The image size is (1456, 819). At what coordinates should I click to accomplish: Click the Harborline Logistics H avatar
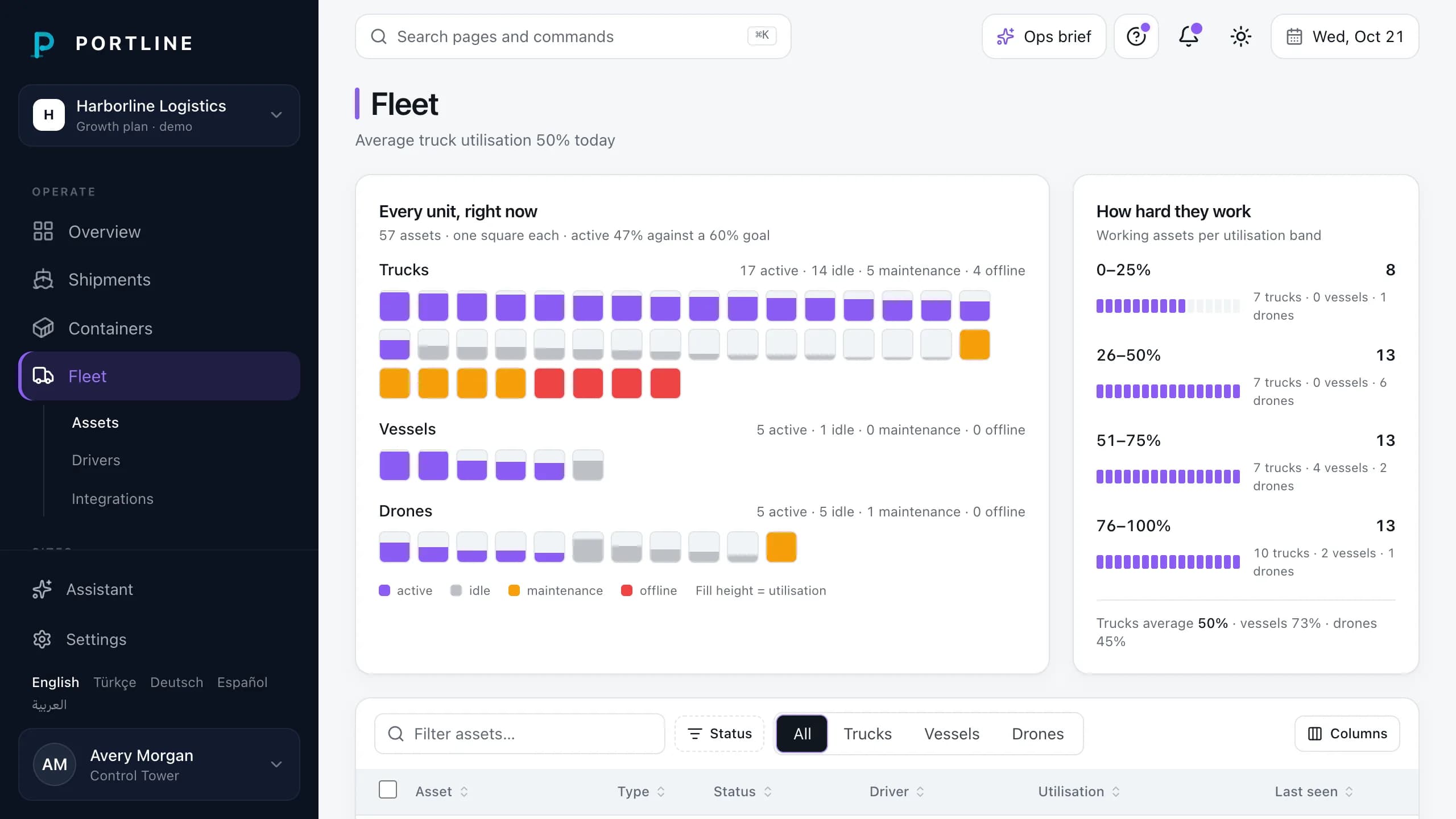[x=49, y=115]
